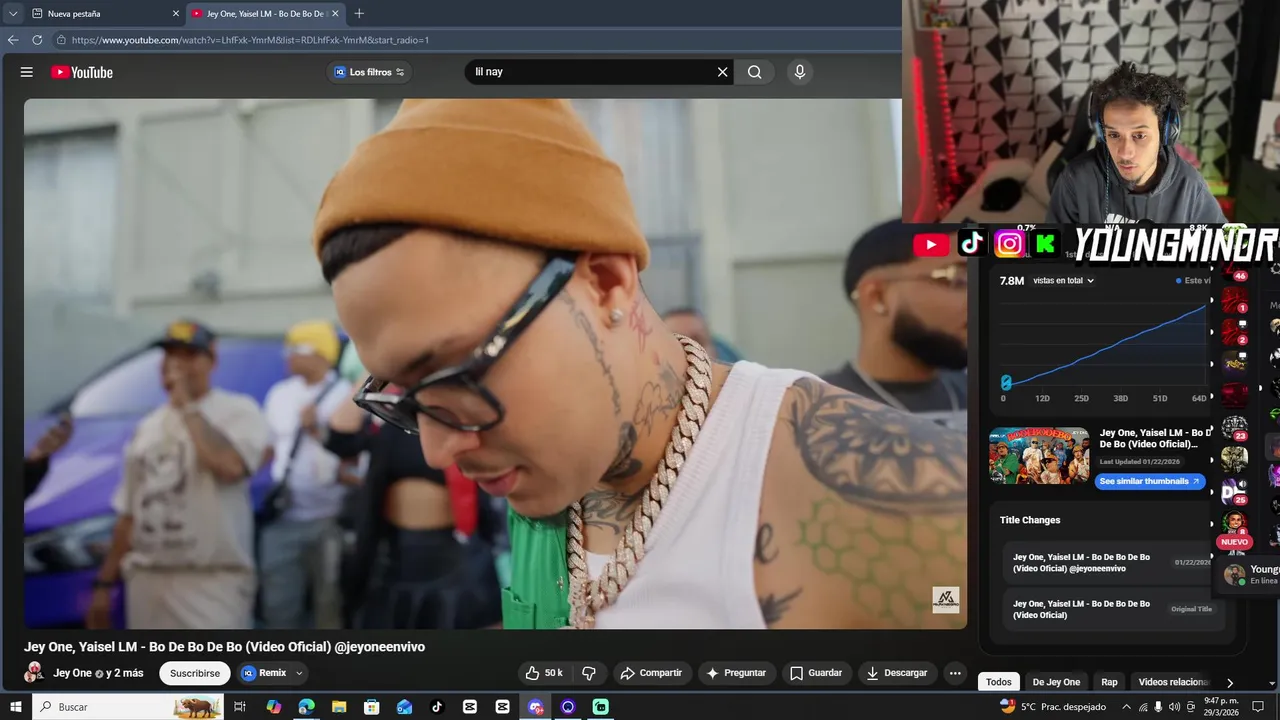This screenshot has width=1280, height=720.
Task: Share video with Compartir button
Action: click(651, 673)
